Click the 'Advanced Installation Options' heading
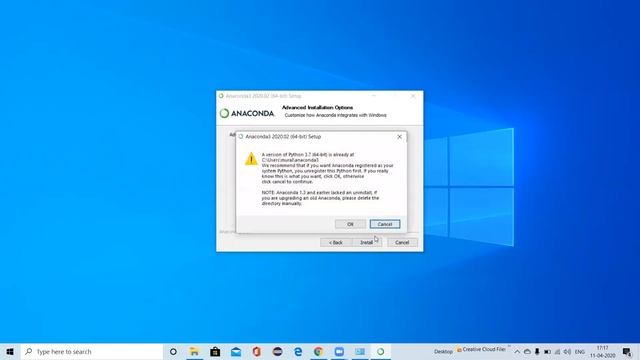 point(318,107)
